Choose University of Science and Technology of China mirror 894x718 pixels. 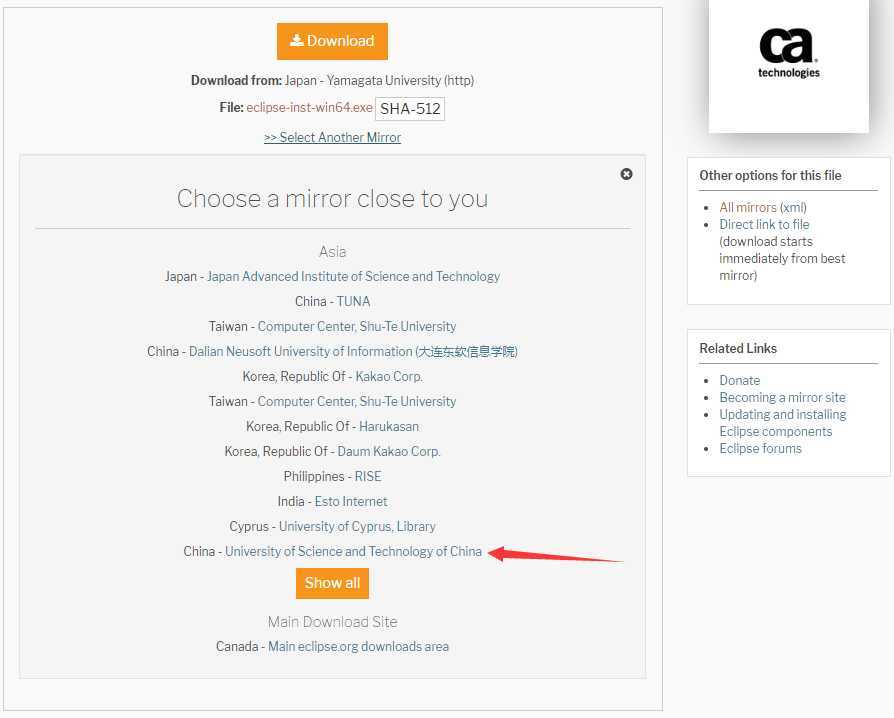(x=353, y=551)
